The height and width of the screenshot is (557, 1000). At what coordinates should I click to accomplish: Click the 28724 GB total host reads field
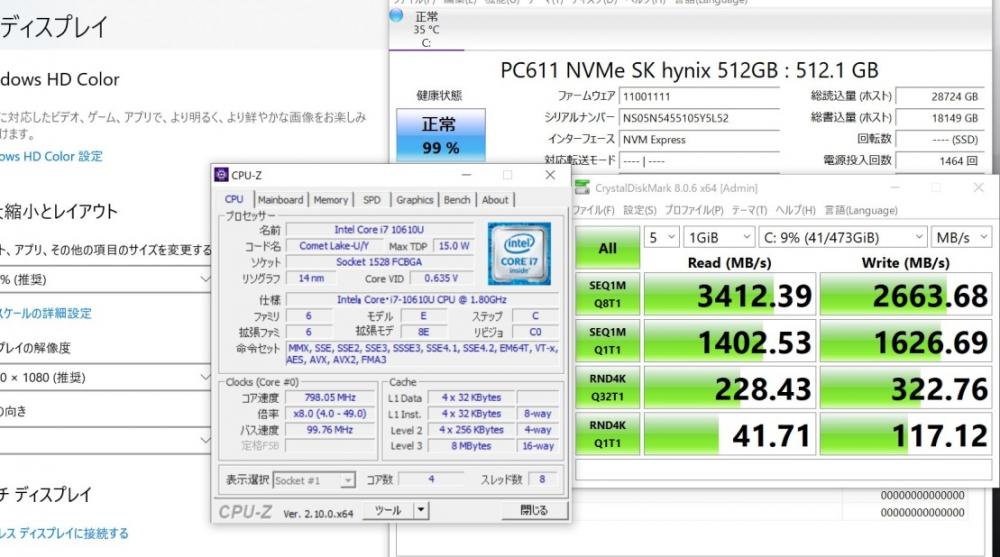click(x=940, y=96)
